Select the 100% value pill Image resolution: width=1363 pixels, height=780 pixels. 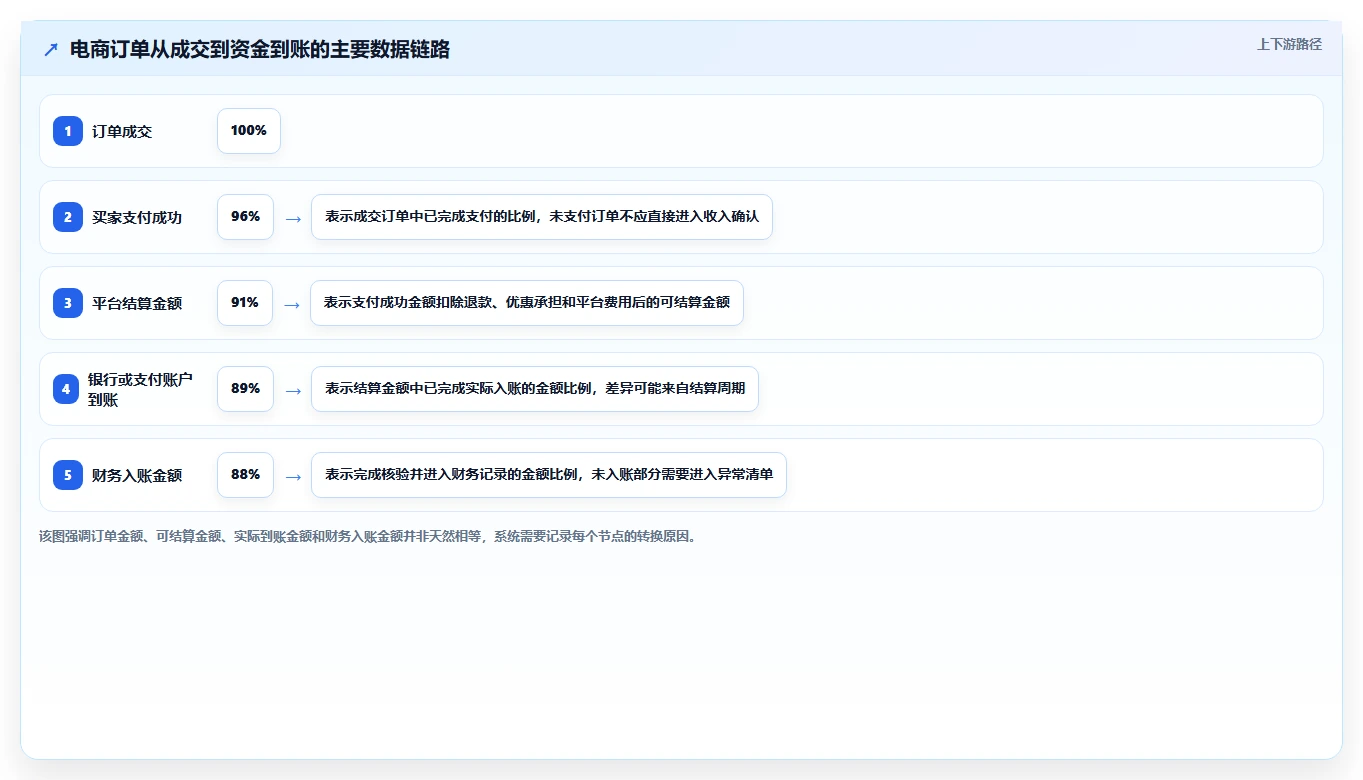click(x=249, y=131)
